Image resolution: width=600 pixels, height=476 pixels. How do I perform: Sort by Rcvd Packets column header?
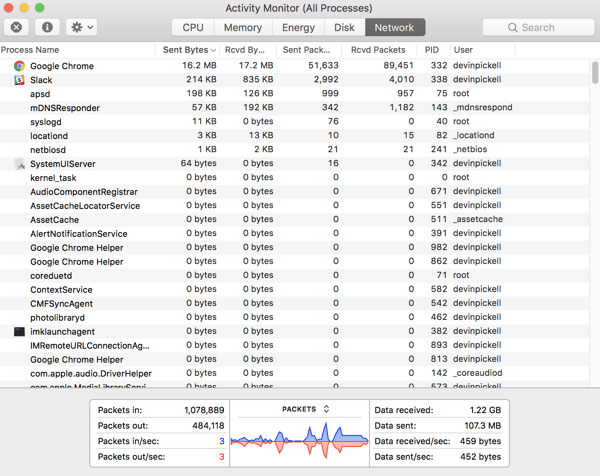(x=379, y=50)
